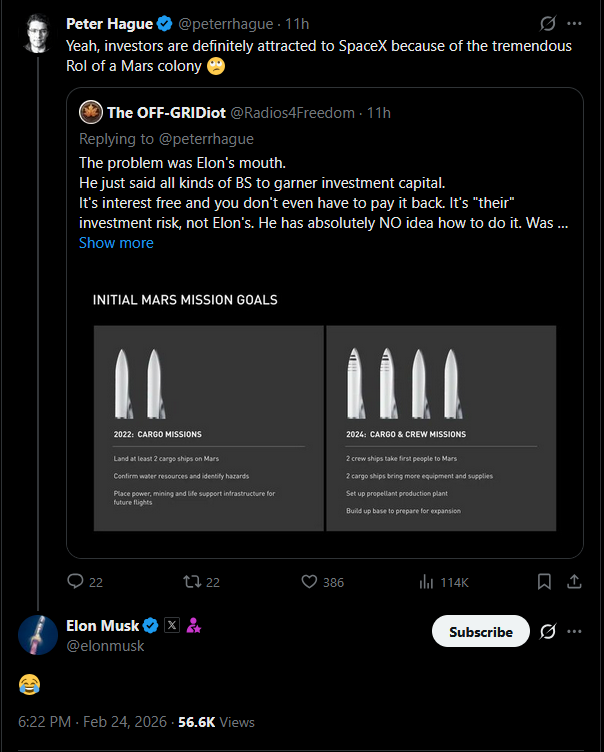604x752 pixels.
Task: Open Peter Hague's profile name link
Action: [107, 23]
